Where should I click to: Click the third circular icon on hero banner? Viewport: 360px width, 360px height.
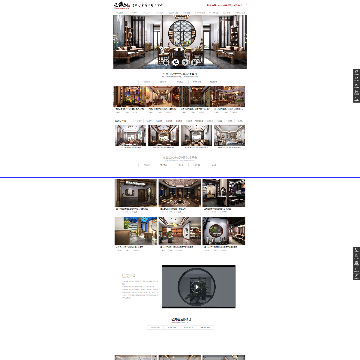pos(185,62)
